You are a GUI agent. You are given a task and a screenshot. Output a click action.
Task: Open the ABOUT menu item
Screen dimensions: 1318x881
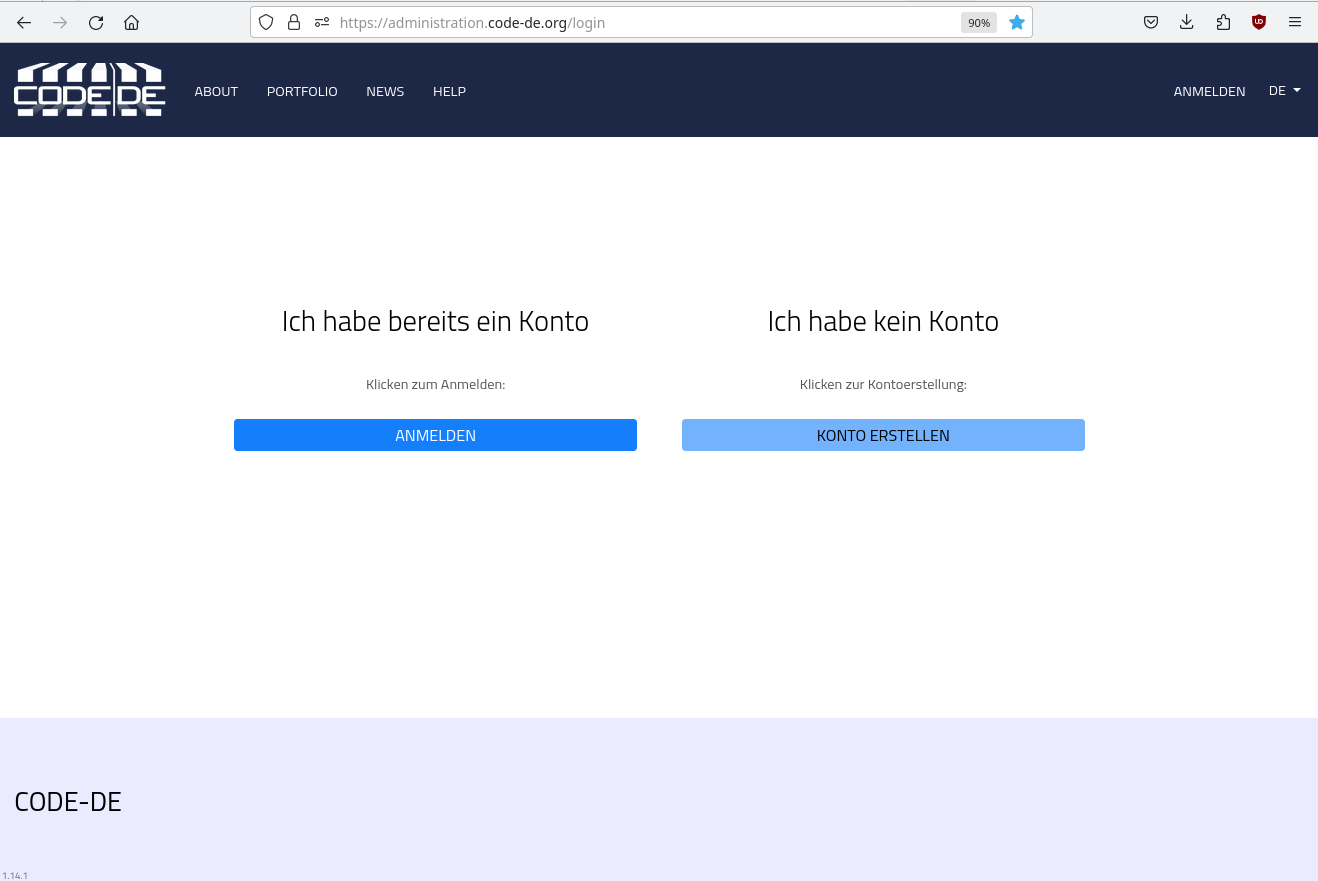216,91
